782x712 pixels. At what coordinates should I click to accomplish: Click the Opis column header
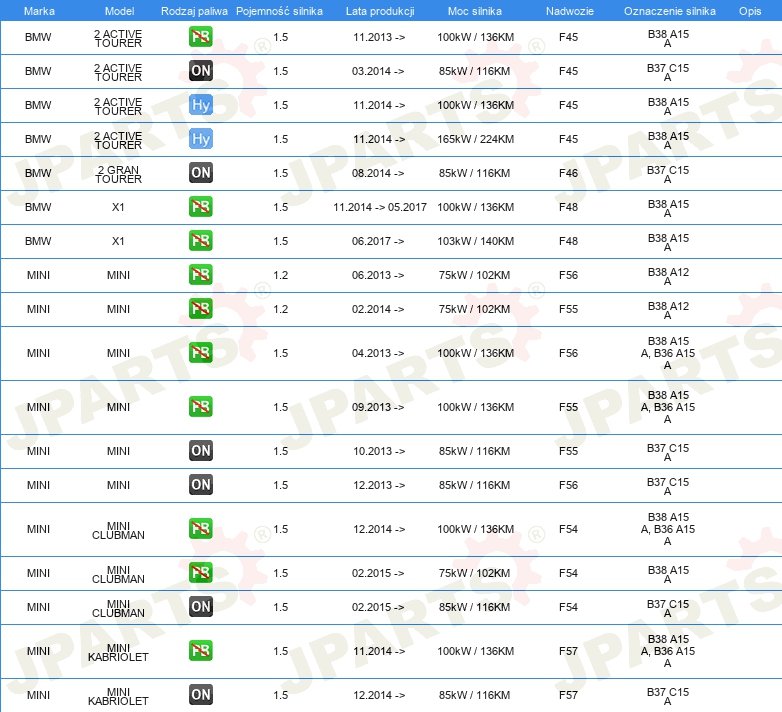point(750,11)
